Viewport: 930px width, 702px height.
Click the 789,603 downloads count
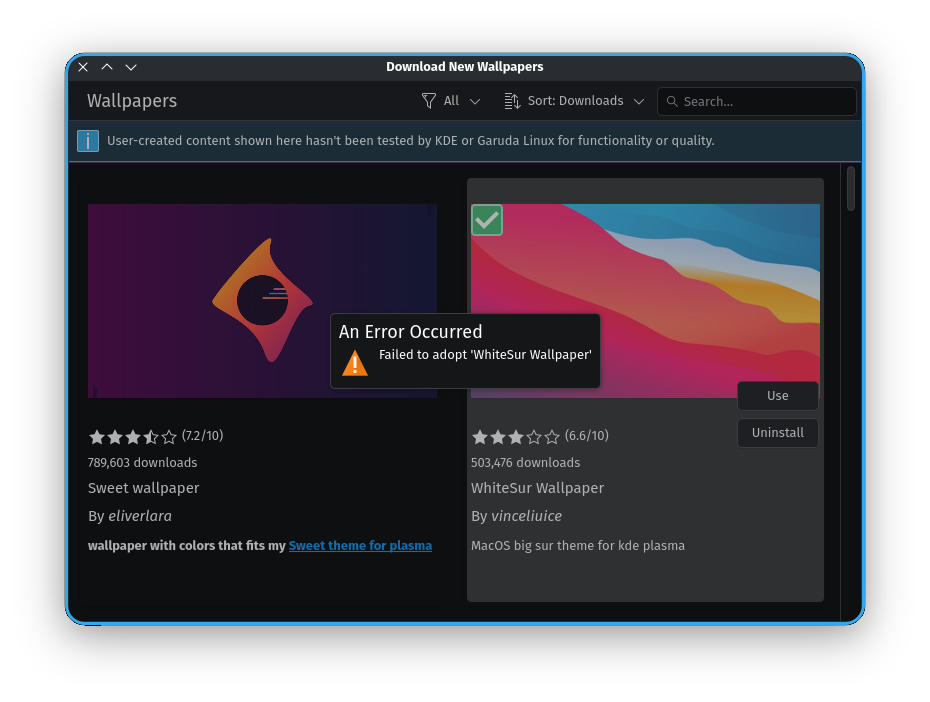click(142, 462)
